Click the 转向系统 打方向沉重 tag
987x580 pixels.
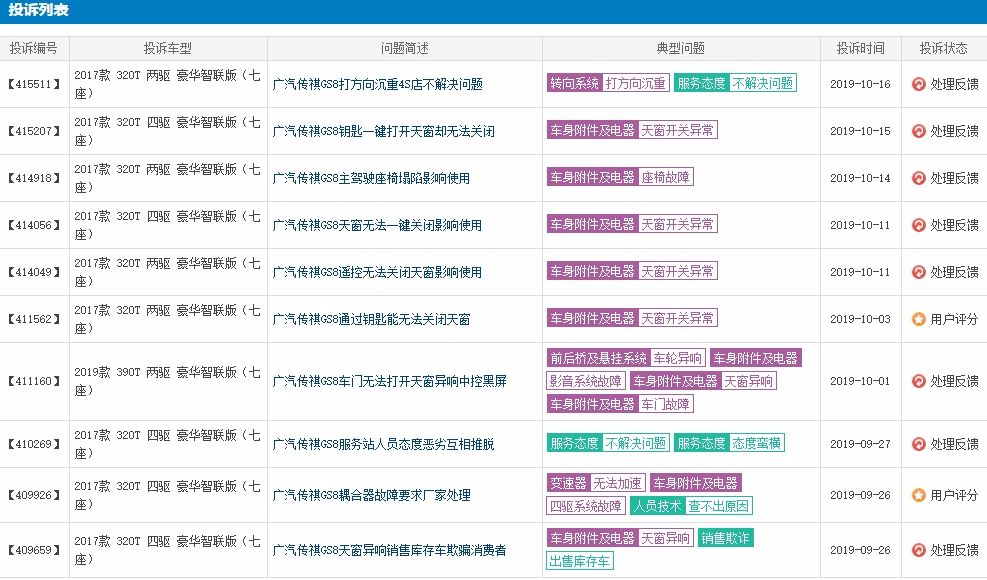[x=608, y=83]
